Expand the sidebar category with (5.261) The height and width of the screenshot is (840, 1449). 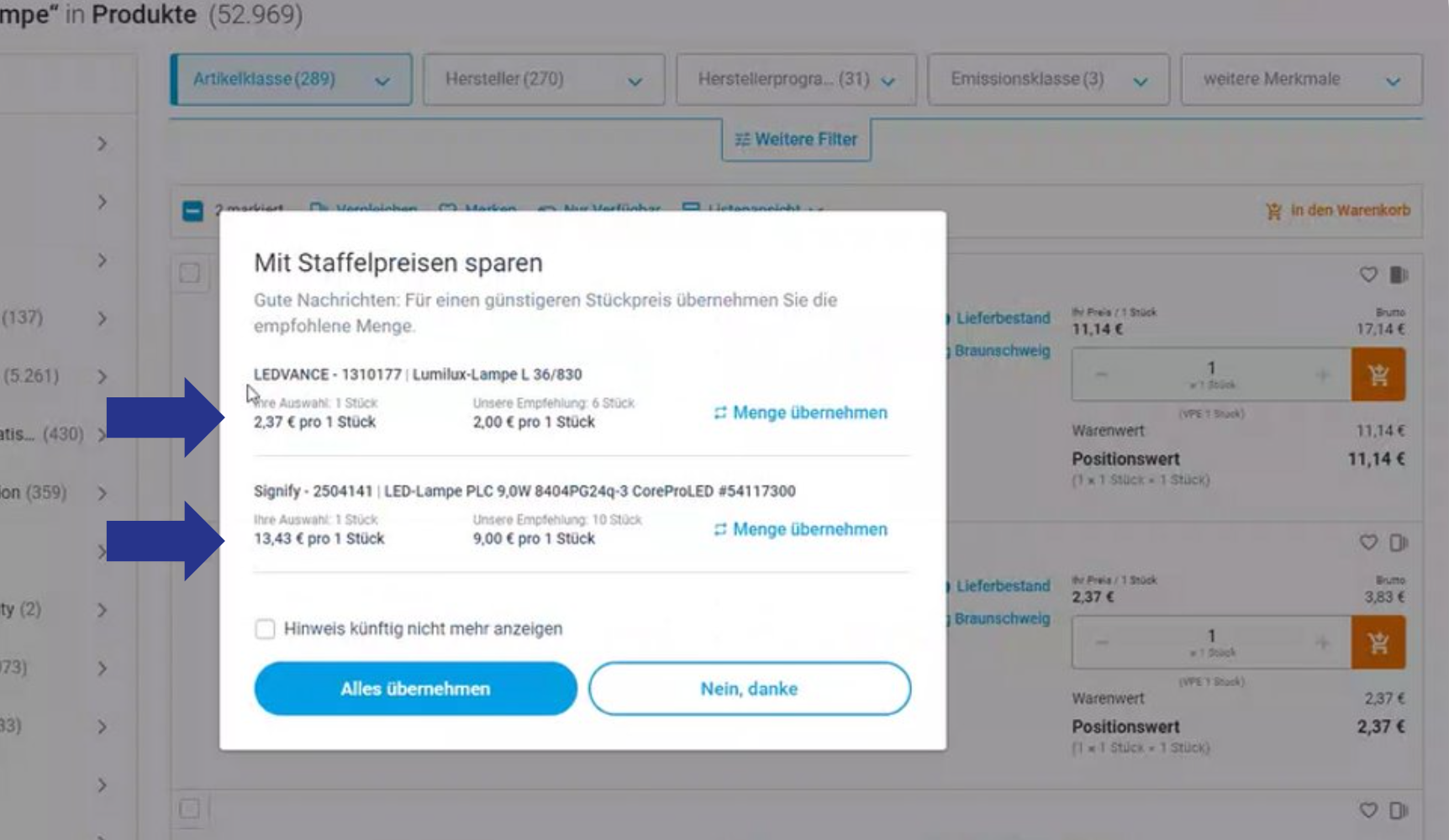102,376
